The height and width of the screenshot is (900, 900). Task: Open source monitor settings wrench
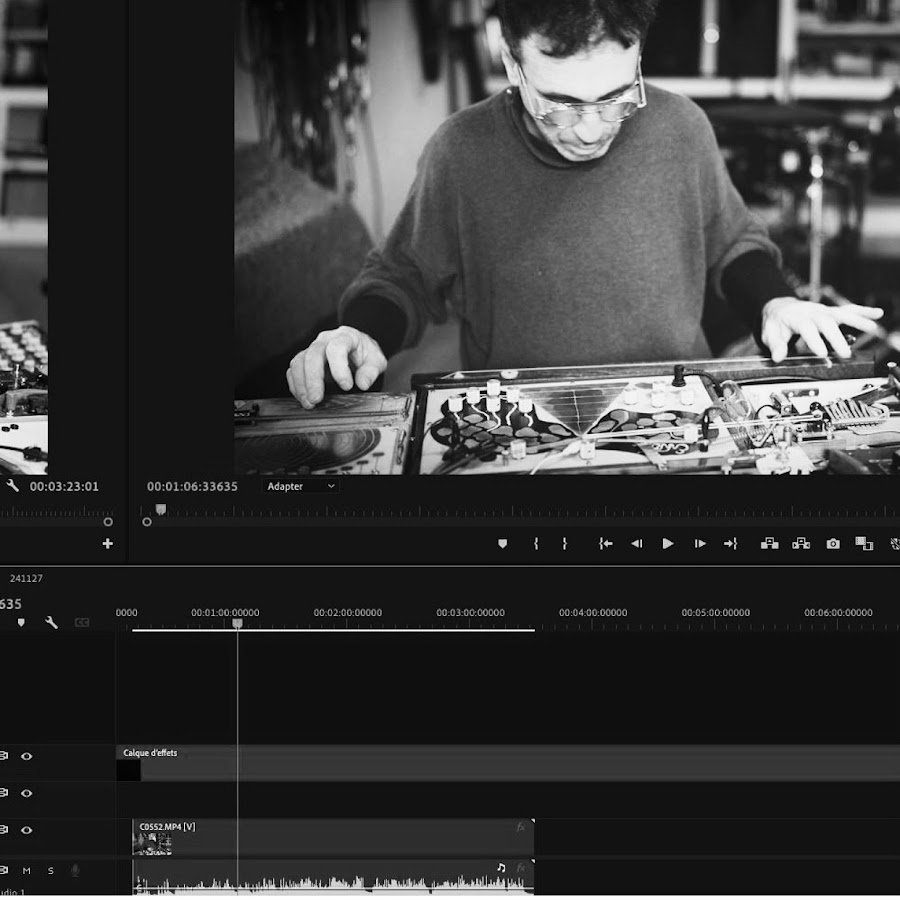[13, 486]
